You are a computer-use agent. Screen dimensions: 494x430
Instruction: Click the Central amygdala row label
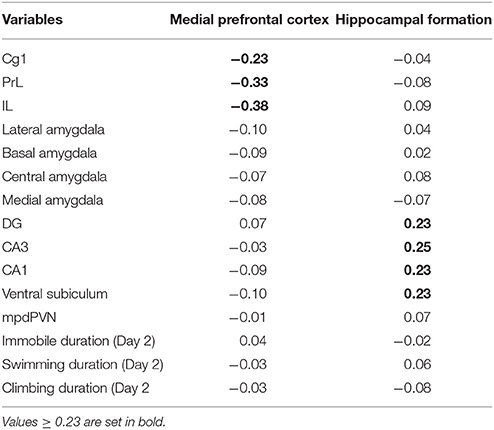pos(54,177)
